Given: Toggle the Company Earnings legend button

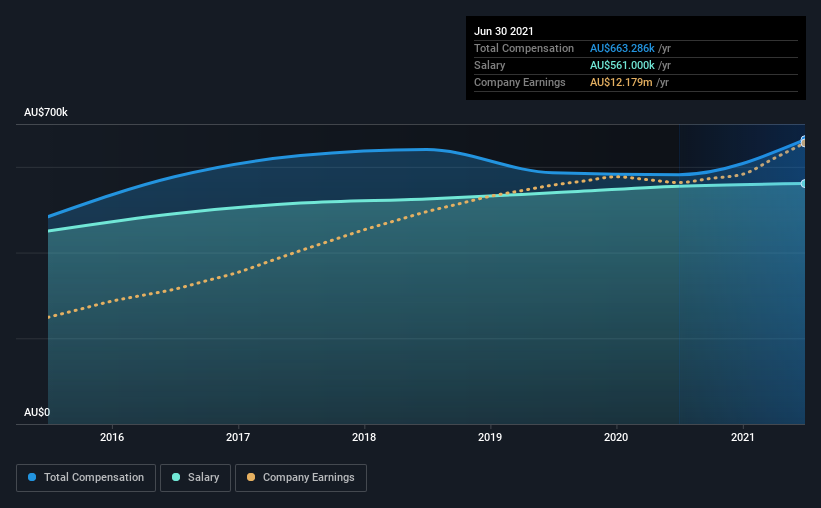Looking at the screenshot, I should [x=301, y=478].
